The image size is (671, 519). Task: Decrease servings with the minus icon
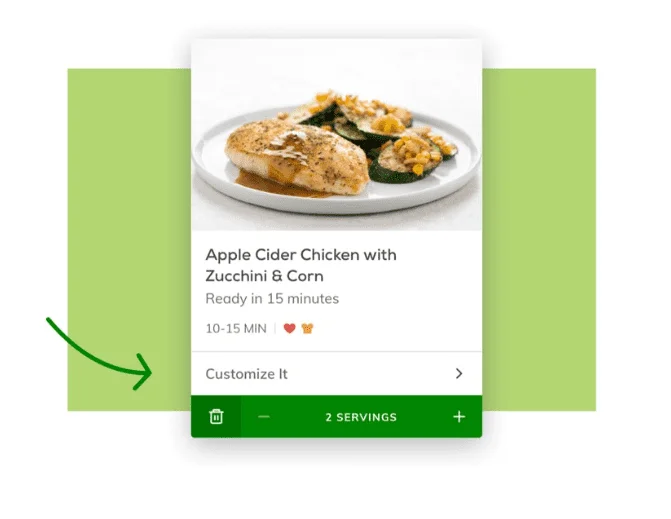point(264,416)
